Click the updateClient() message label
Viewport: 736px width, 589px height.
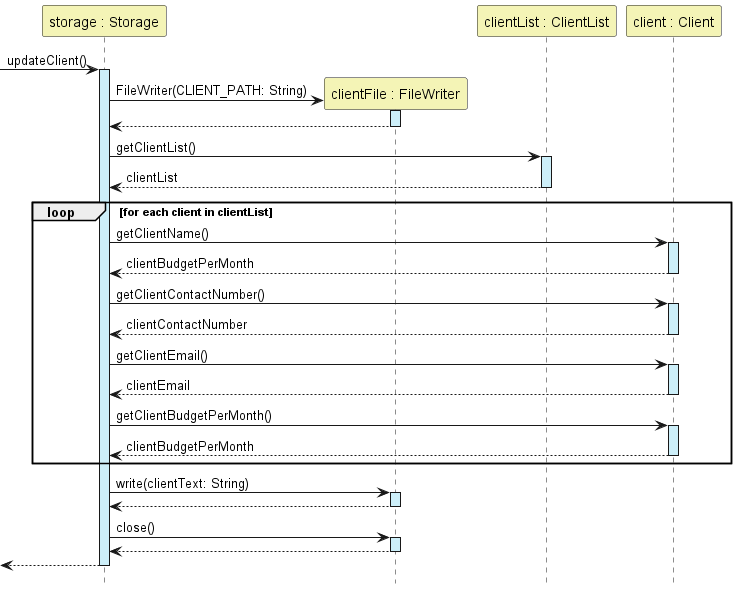(47, 61)
